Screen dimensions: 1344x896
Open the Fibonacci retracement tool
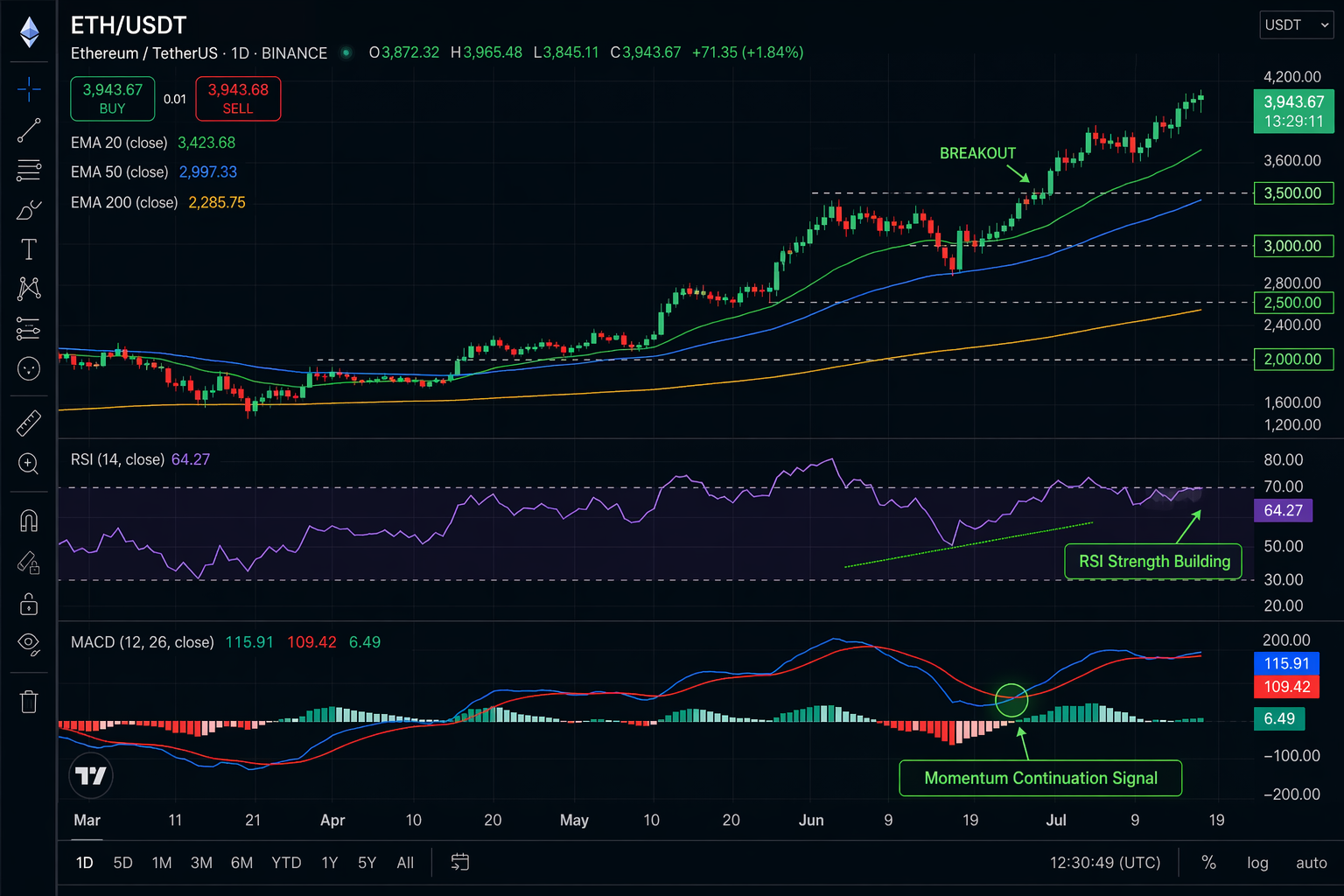coord(29,170)
